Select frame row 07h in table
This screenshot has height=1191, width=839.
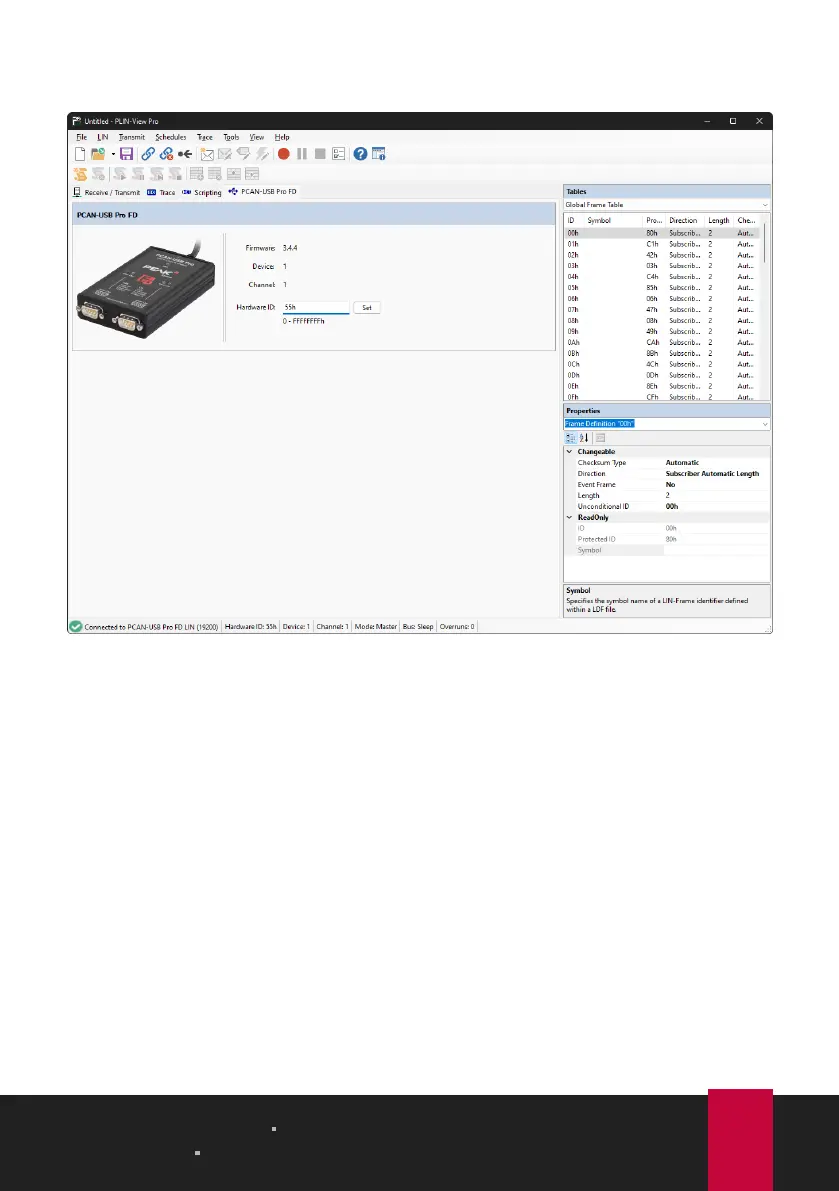662,310
